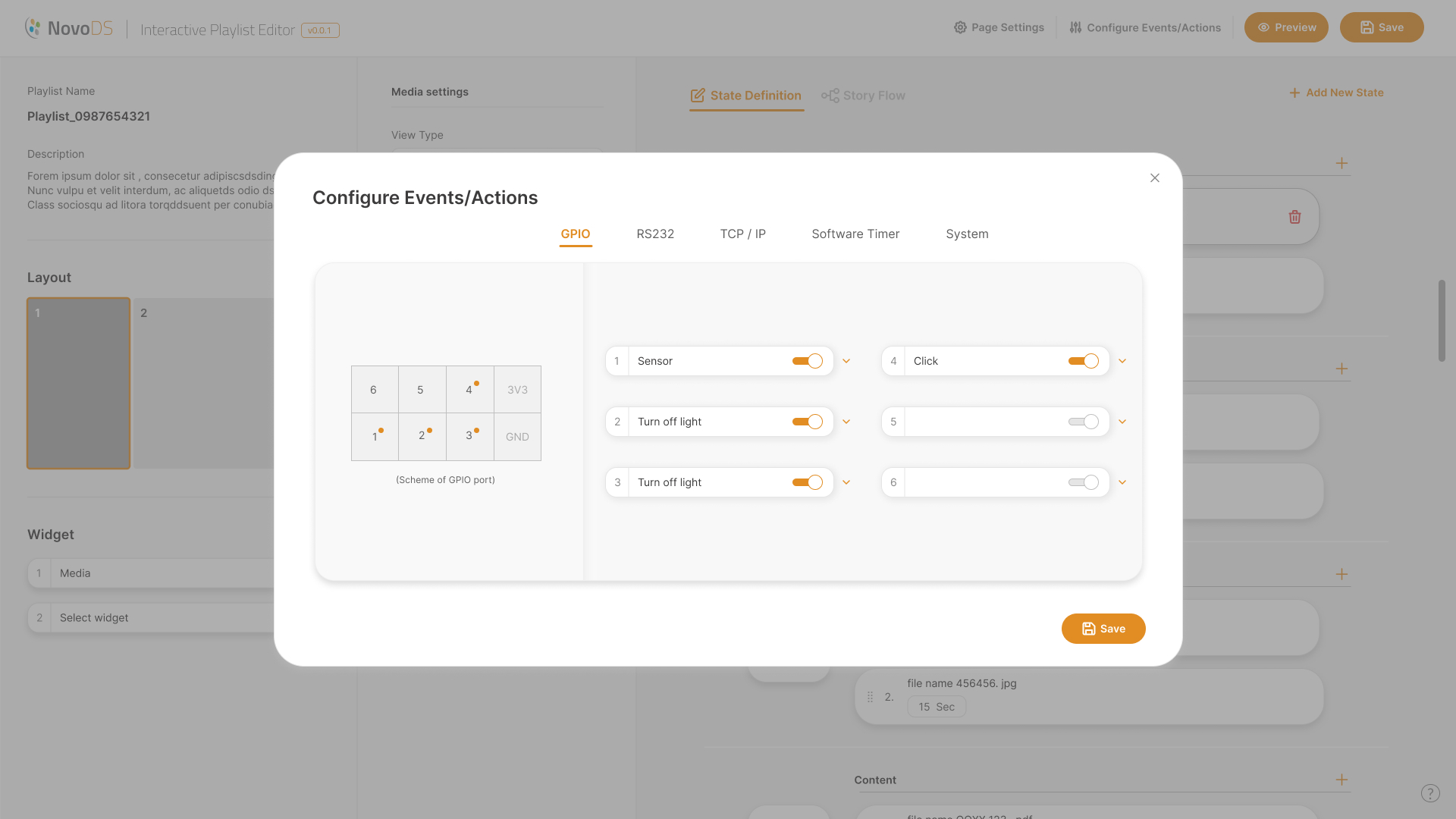Expand the chevron for GPIO pin 6
The width and height of the screenshot is (1456, 819).
(1122, 482)
